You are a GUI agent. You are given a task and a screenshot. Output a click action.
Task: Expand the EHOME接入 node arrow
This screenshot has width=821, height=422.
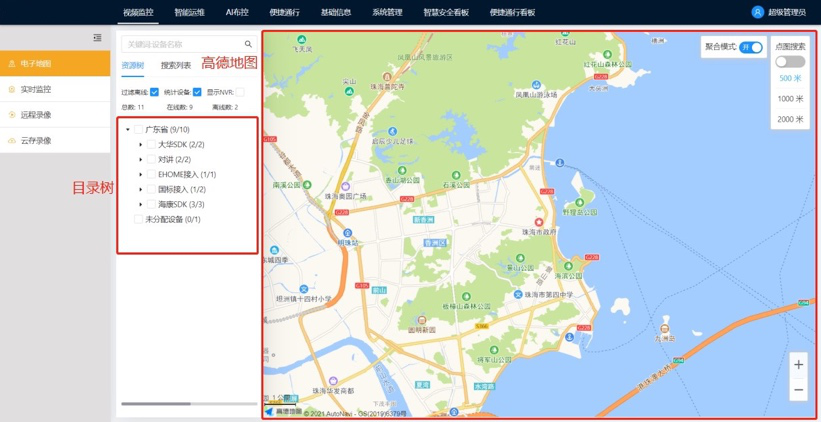pyautogui.click(x=140, y=174)
